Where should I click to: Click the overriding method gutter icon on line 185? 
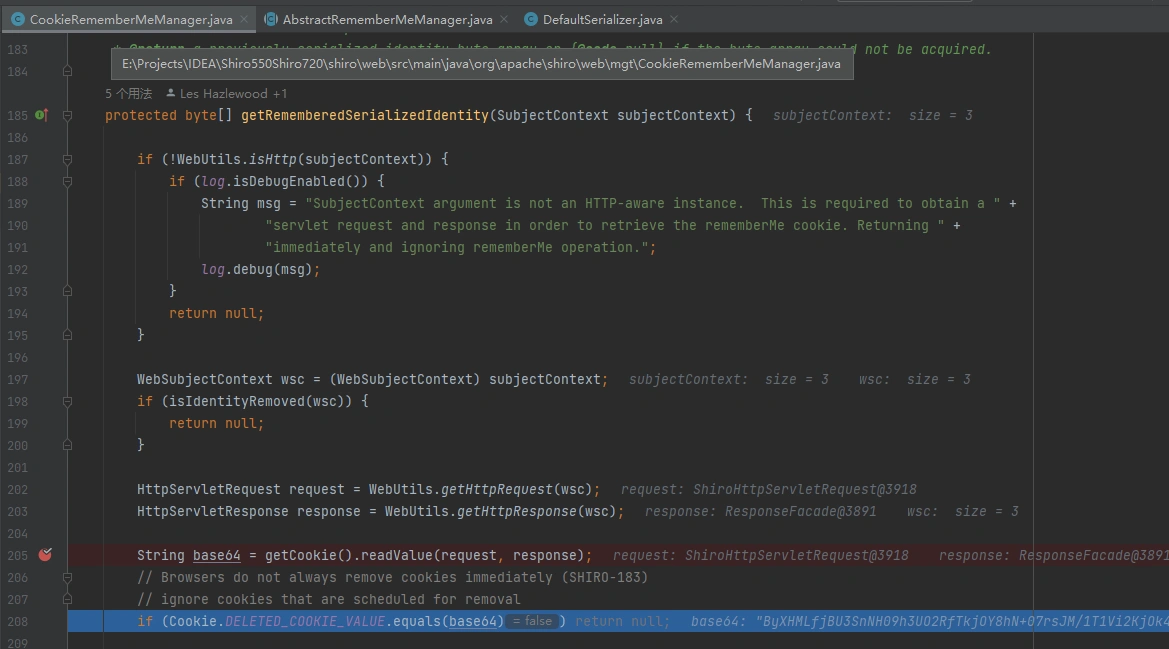point(41,115)
